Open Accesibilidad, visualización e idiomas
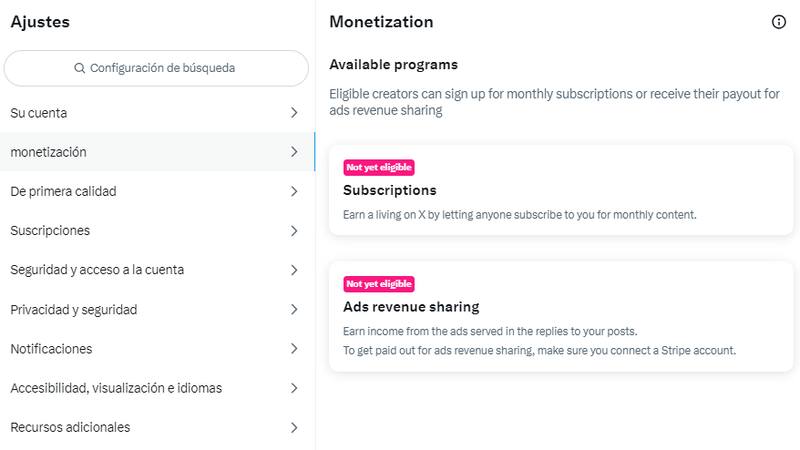Viewport: 800px width, 450px height. tap(116, 388)
